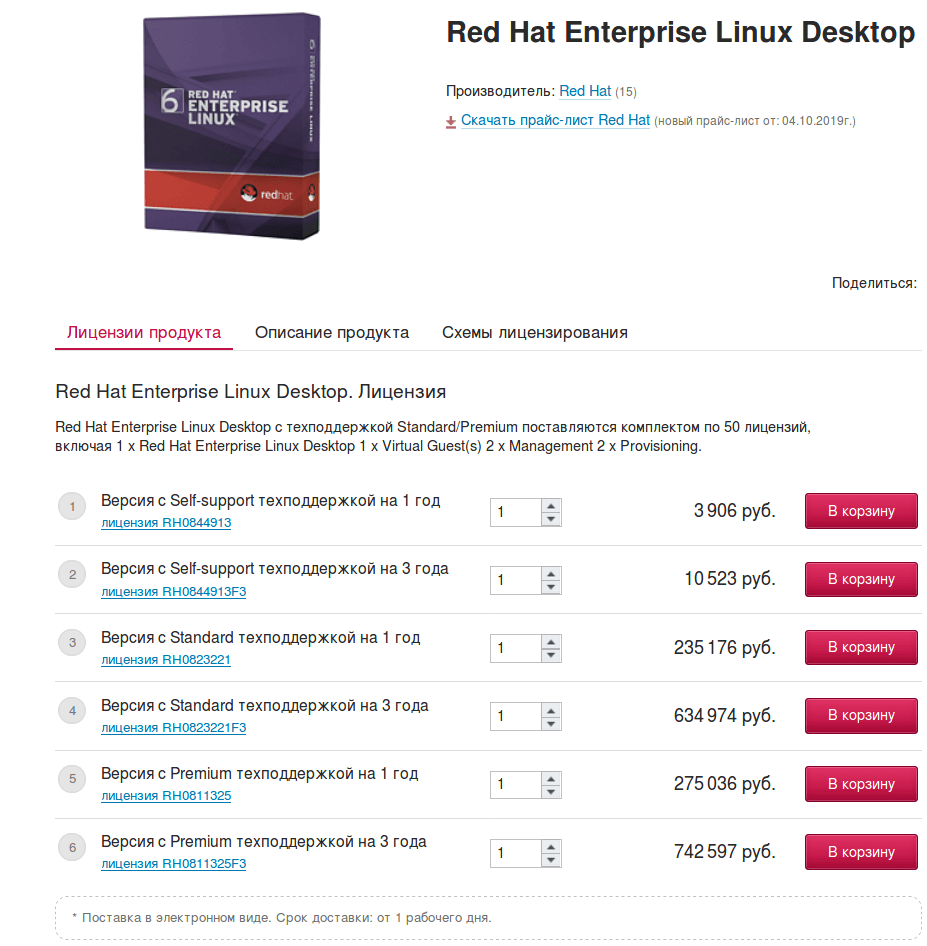Increase quantity for Self-support 1 год license

[551, 506]
